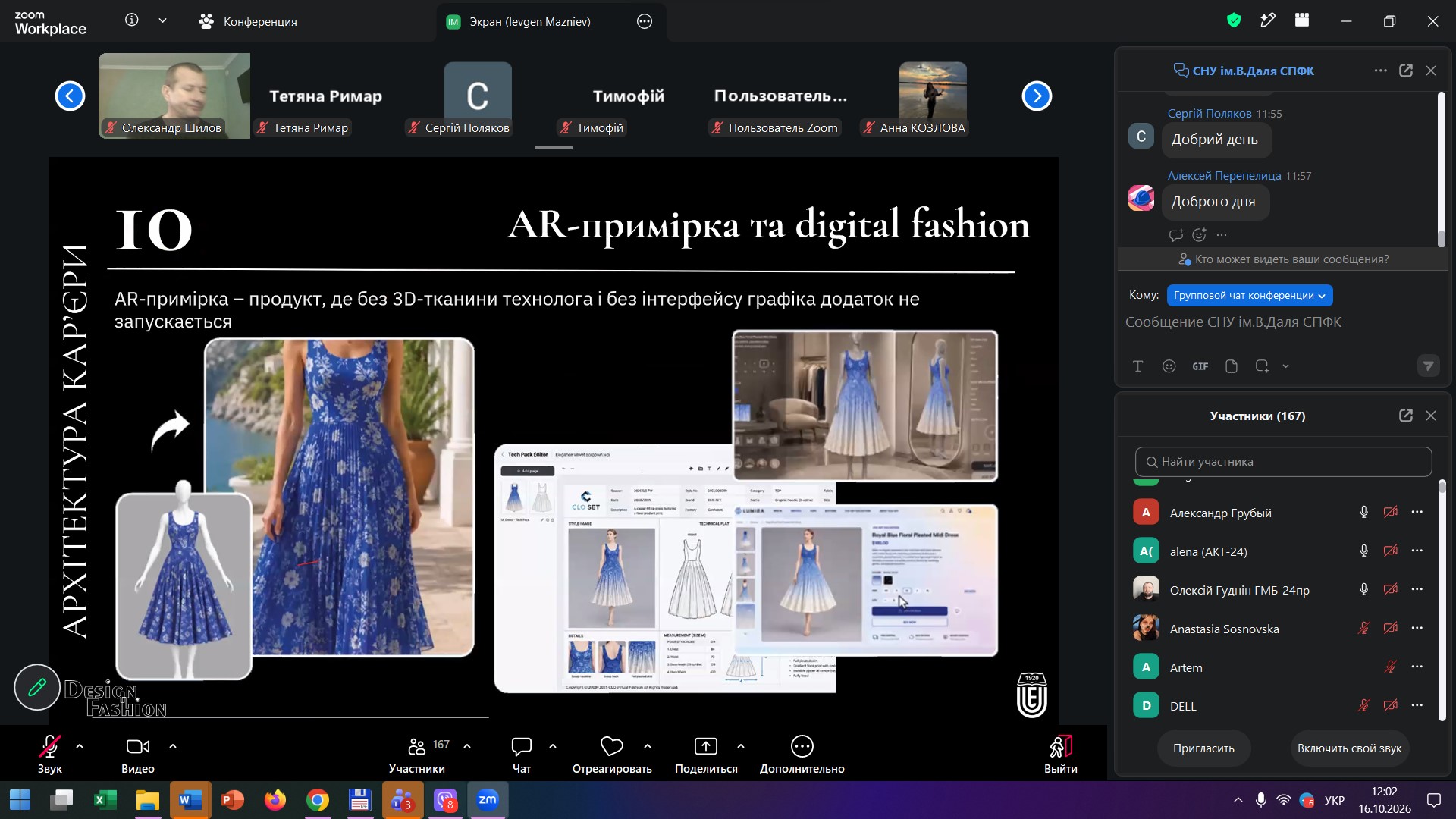Open Дополнительно menu in toolbar

click(x=802, y=755)
